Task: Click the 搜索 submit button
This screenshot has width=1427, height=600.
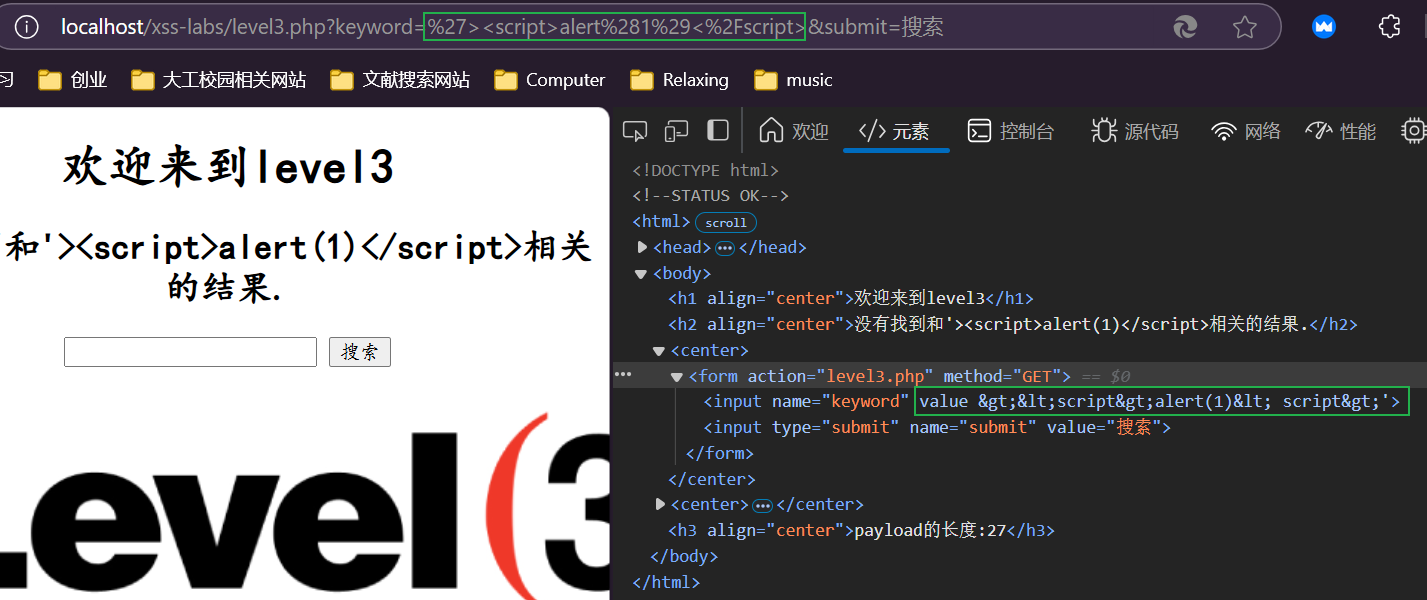Action: (x=360, y=352)
